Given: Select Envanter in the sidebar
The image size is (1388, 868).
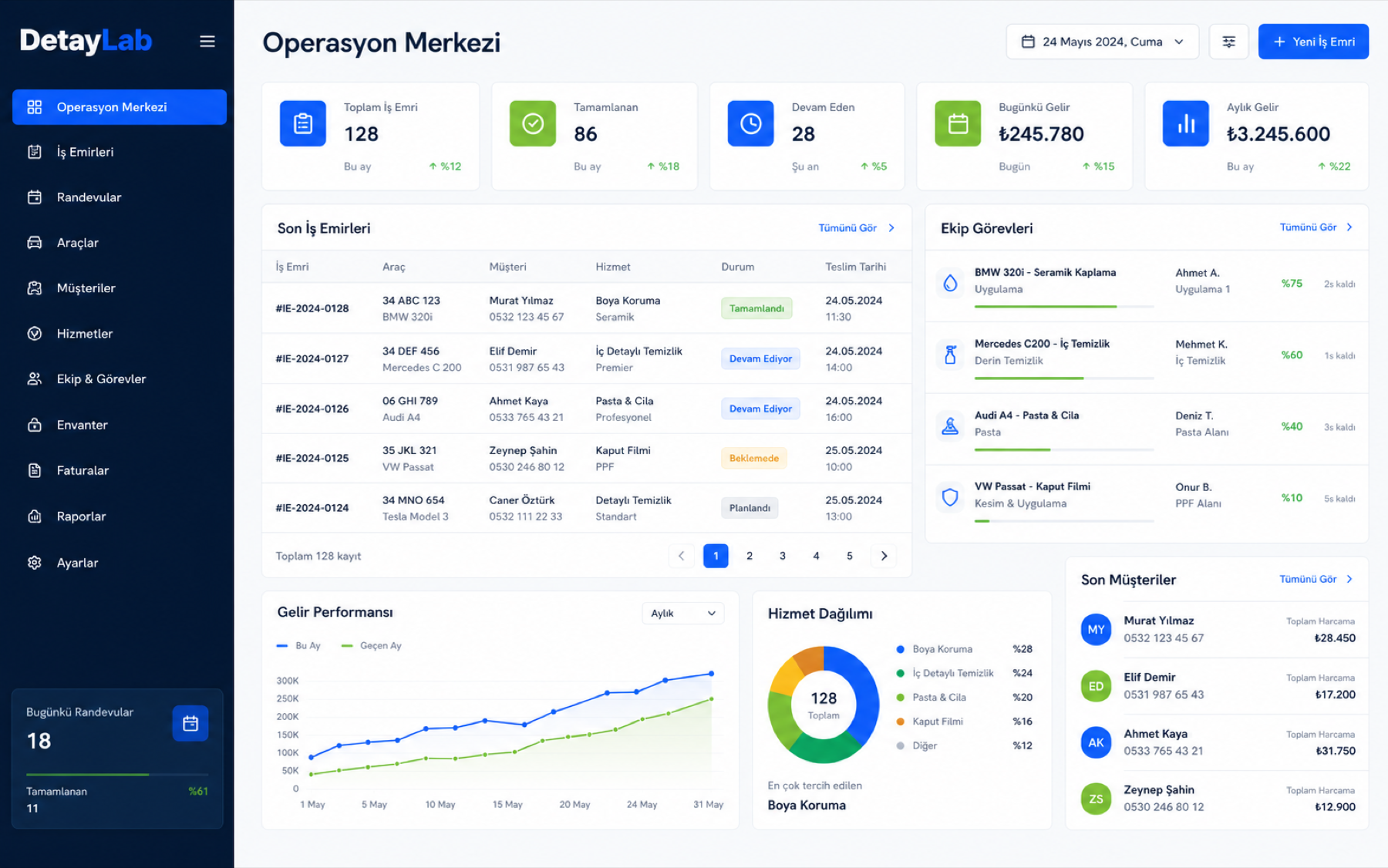Looking at the screenshot, I should click(120, 425).
